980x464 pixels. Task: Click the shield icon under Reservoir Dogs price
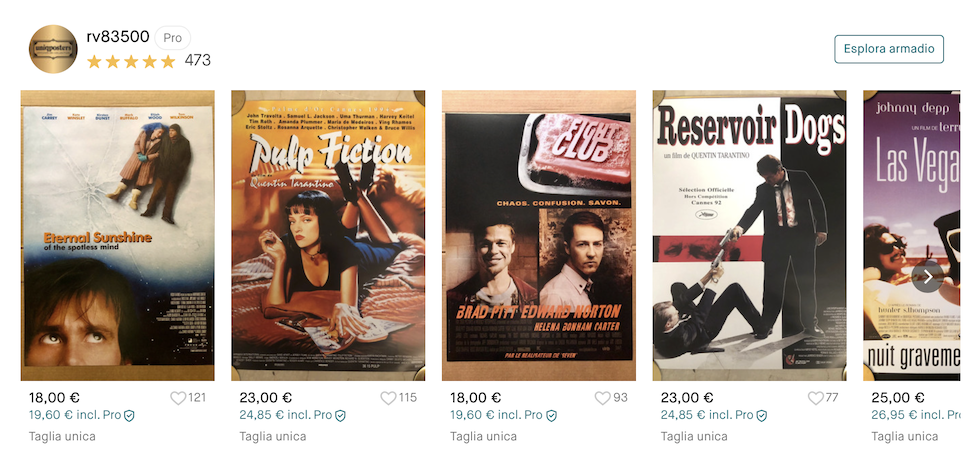[x=761, y=415]
